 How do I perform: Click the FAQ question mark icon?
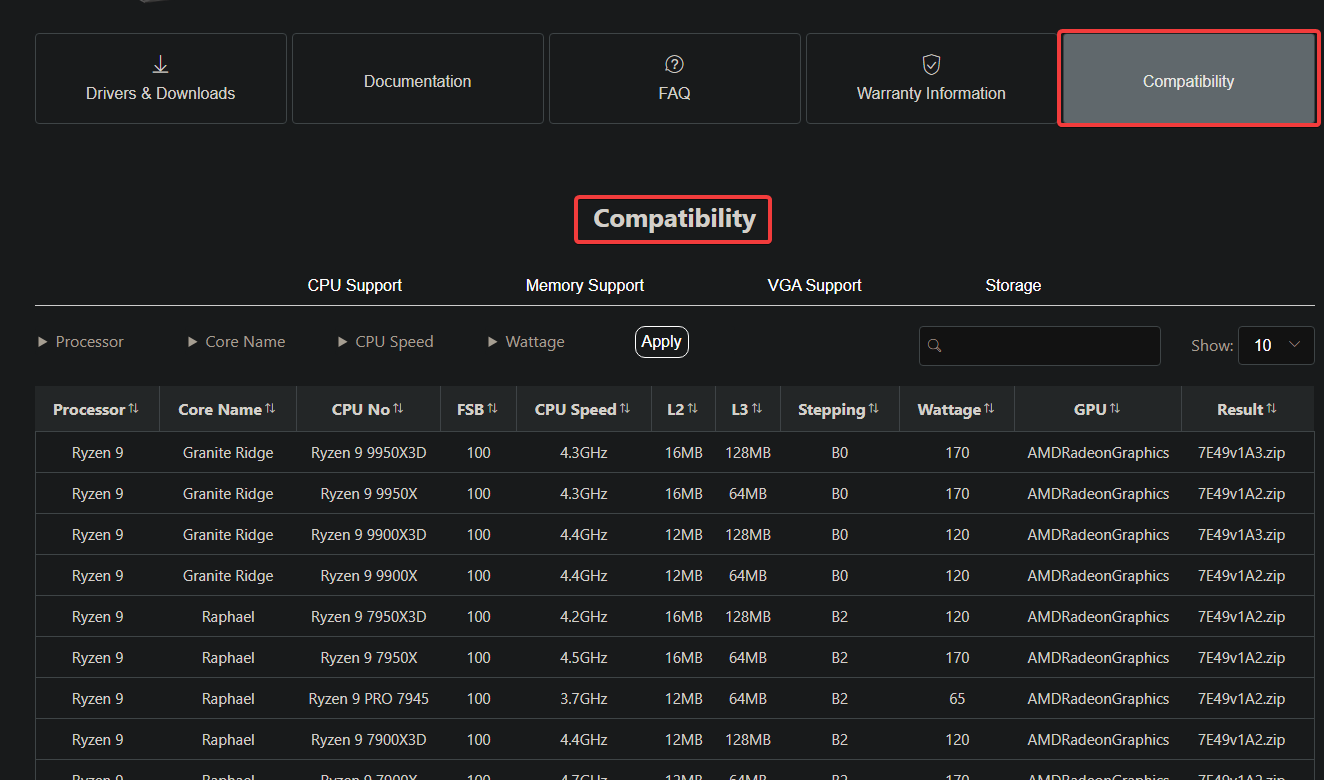(x=674, y=65)
